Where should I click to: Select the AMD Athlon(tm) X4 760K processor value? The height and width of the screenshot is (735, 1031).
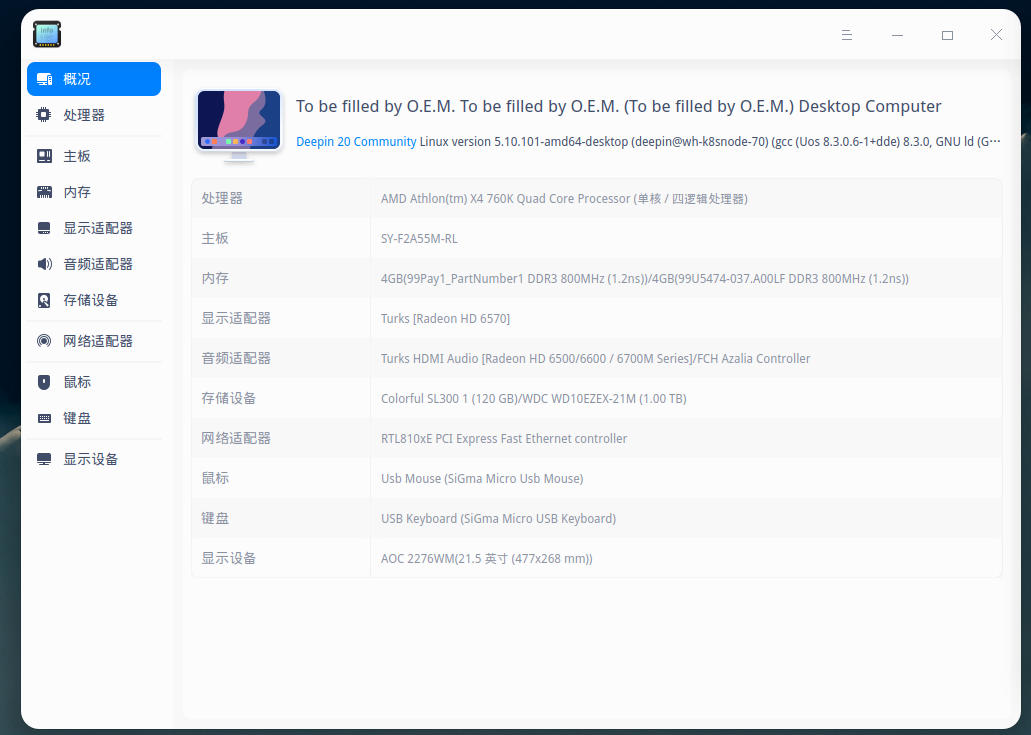[564, 199]
